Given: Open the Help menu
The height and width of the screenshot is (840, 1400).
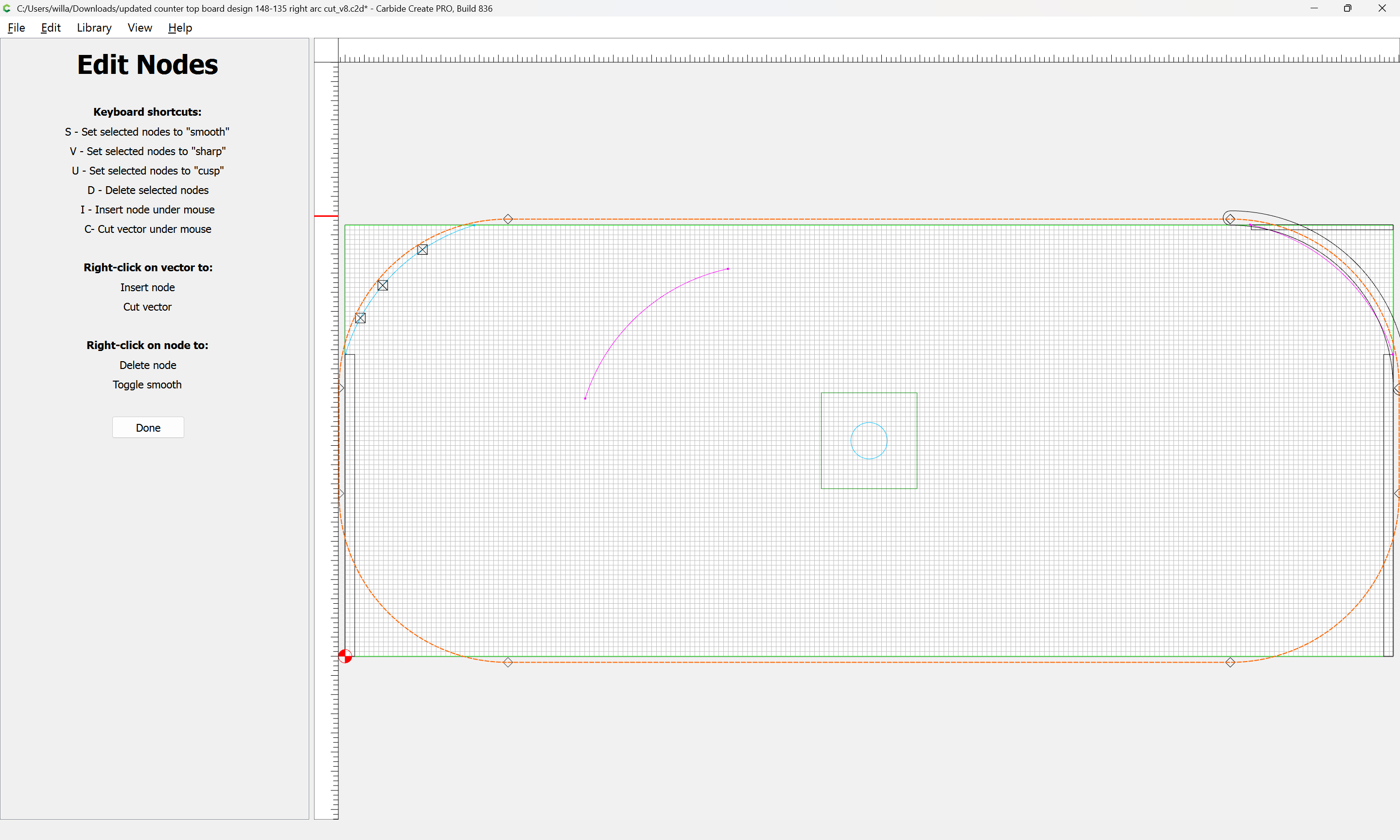Looking at the screenshot, I should point(180,28).
